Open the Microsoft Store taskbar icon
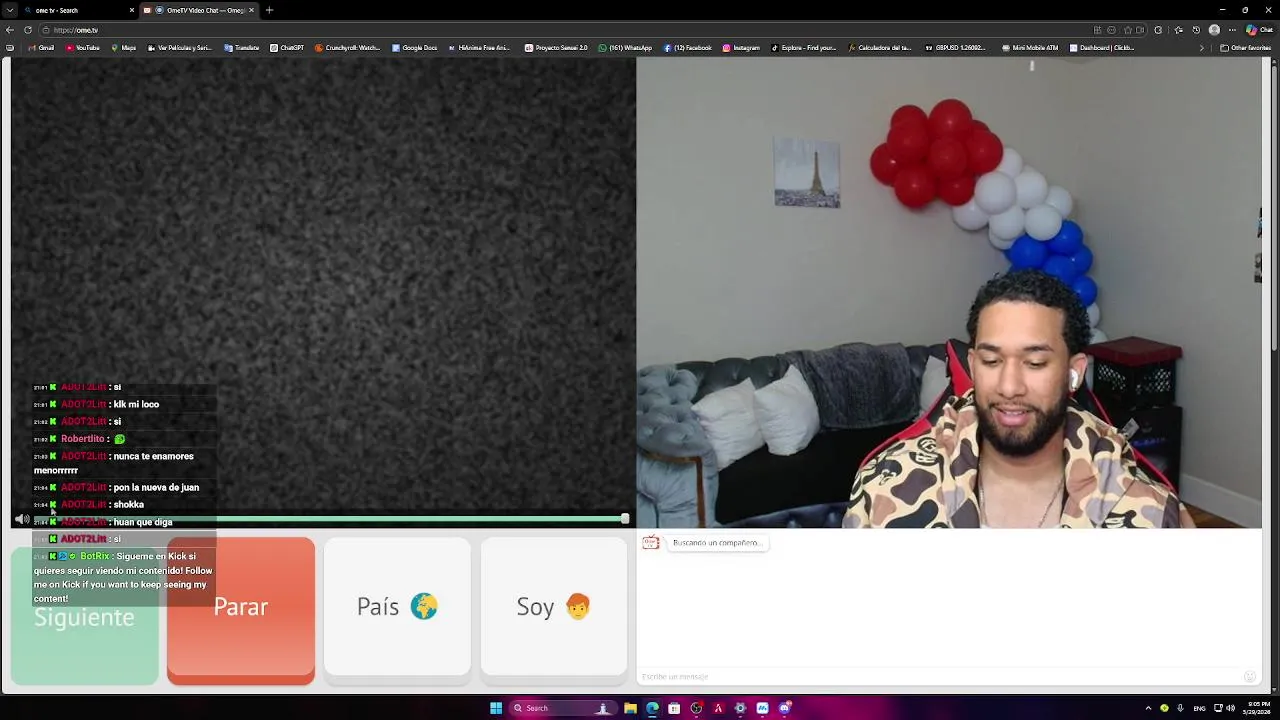This screenshot has width=1280, height=720. 674,708
